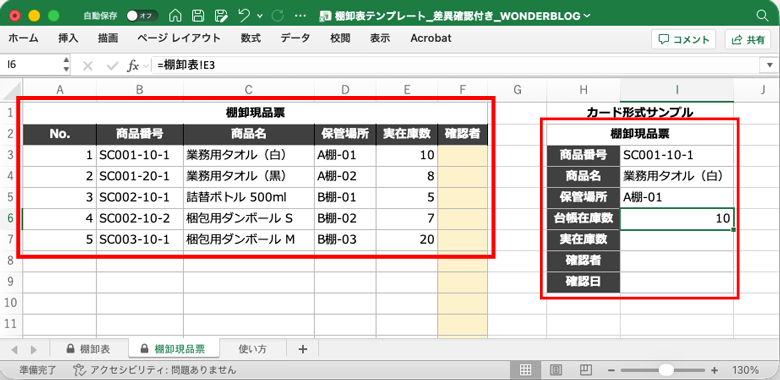Select column G header

tap(517, 90)
